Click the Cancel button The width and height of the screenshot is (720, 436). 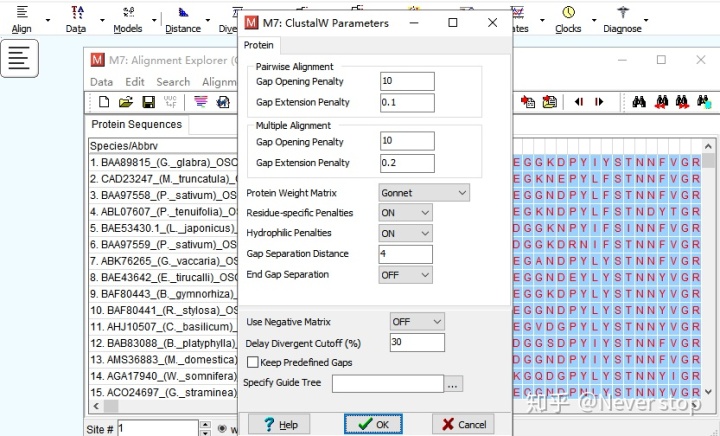(463, 424)
